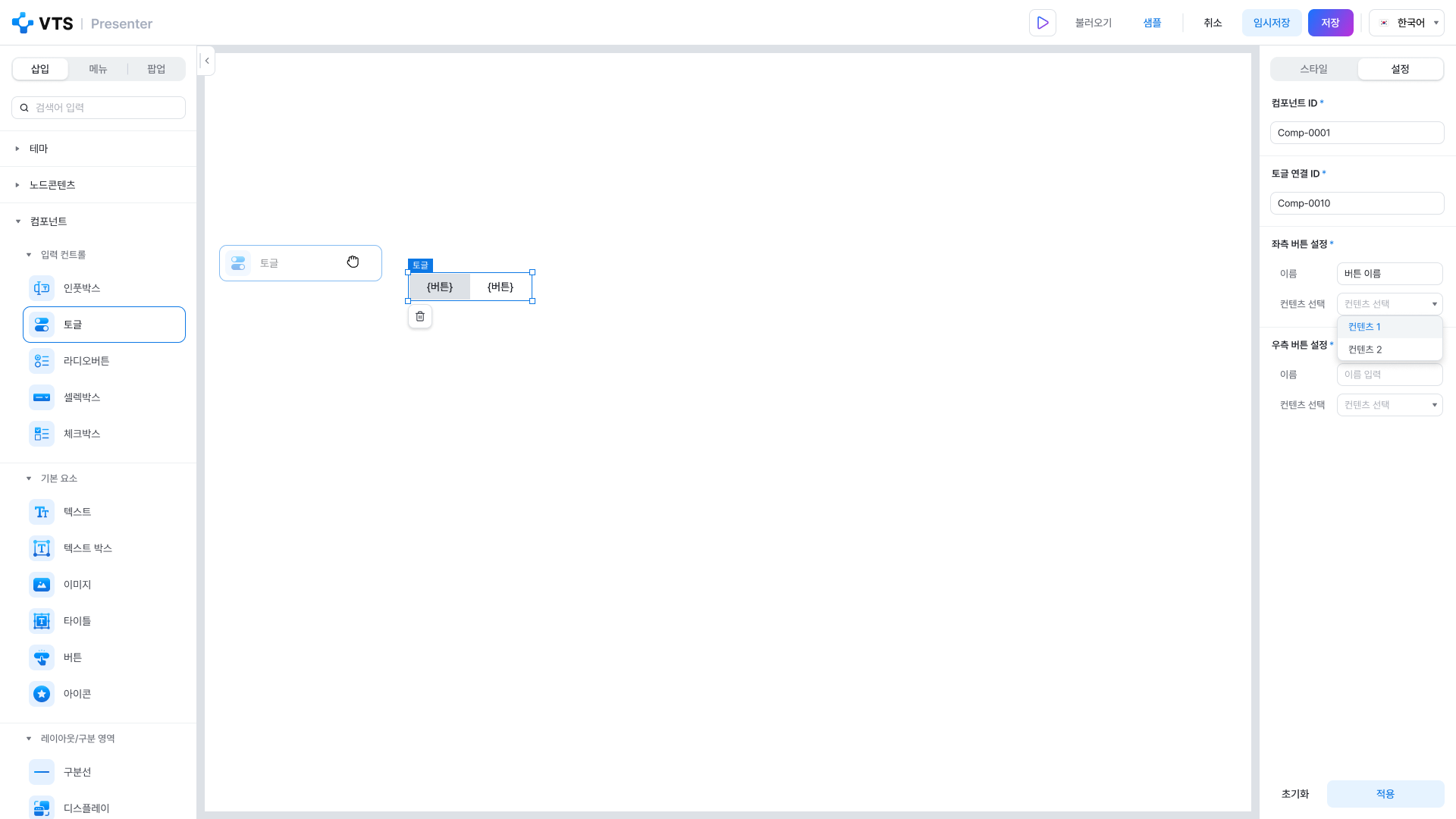The image size is (1456, 819).
Task: Click the 취소 button
Action: (x=1213, y=23)
